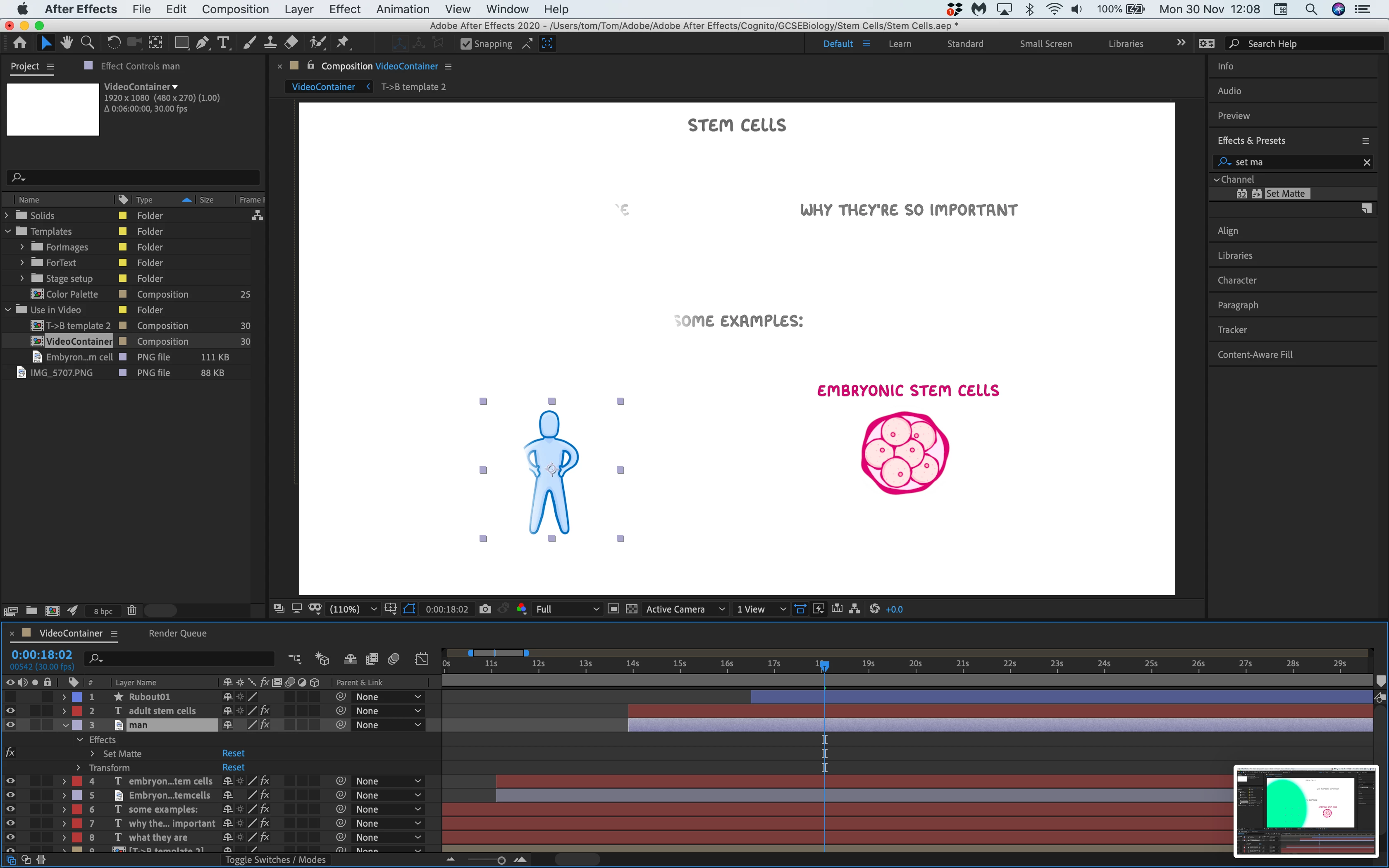Switch to the Render Queue tab
The height and width of the screenshot is (868, 1389).
click(177, 633)
